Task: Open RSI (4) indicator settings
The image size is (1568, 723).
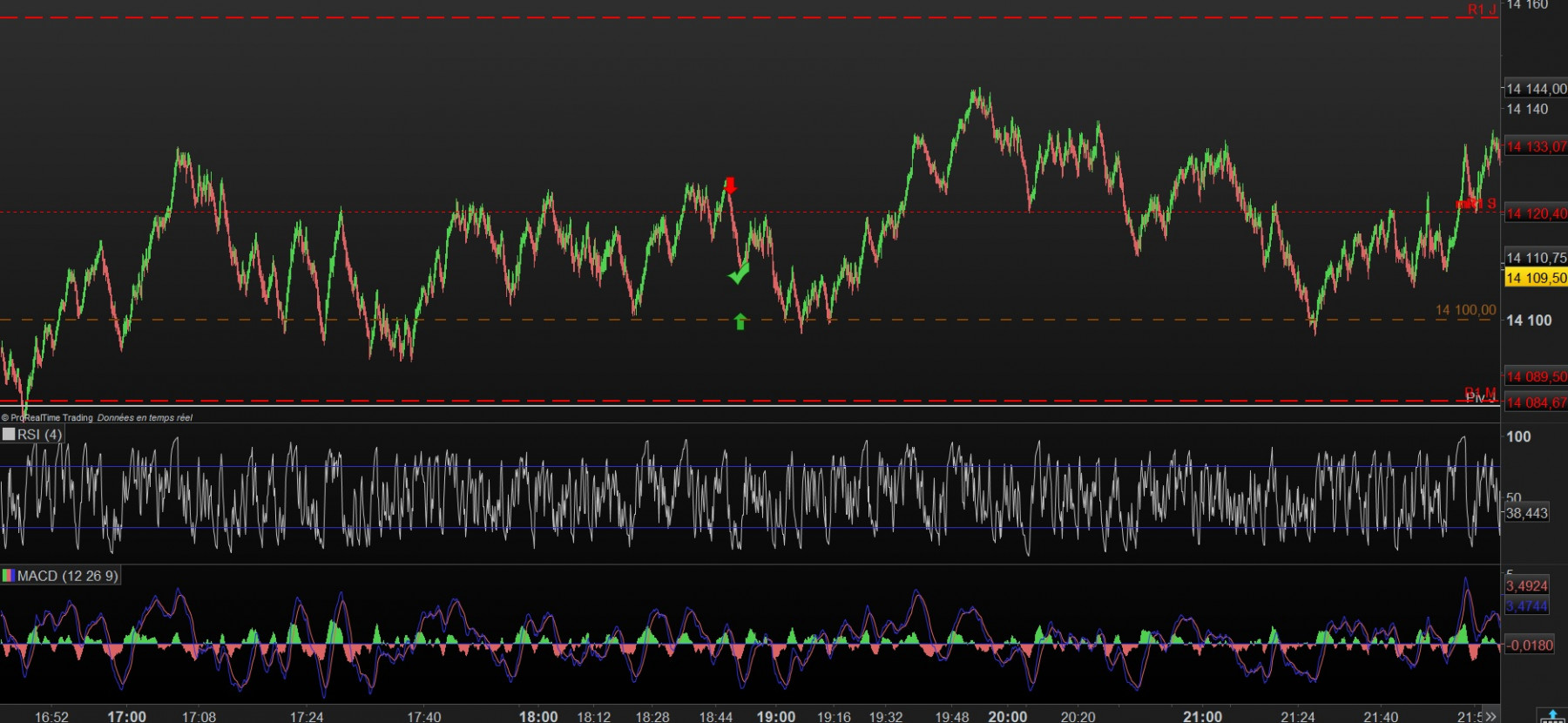Action: tap(39, 434)
